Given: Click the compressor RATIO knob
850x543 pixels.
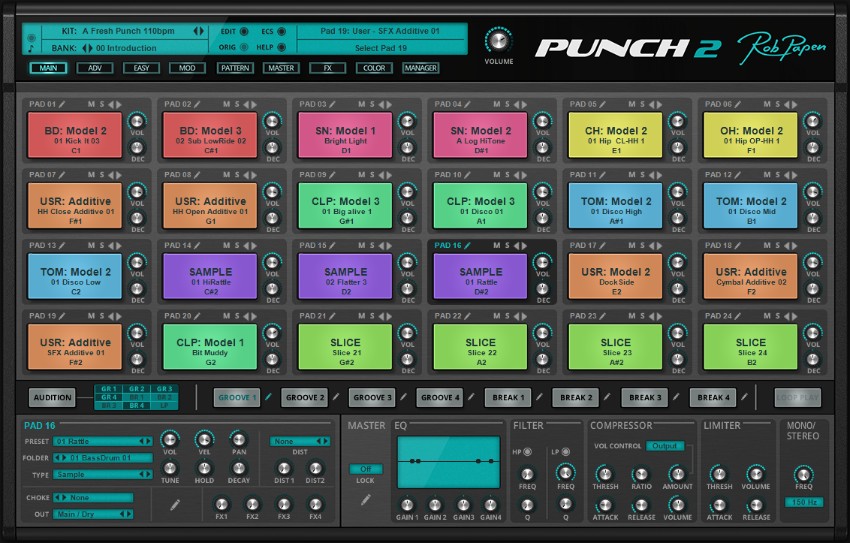Looking at the screenshot, I should 641,474.
